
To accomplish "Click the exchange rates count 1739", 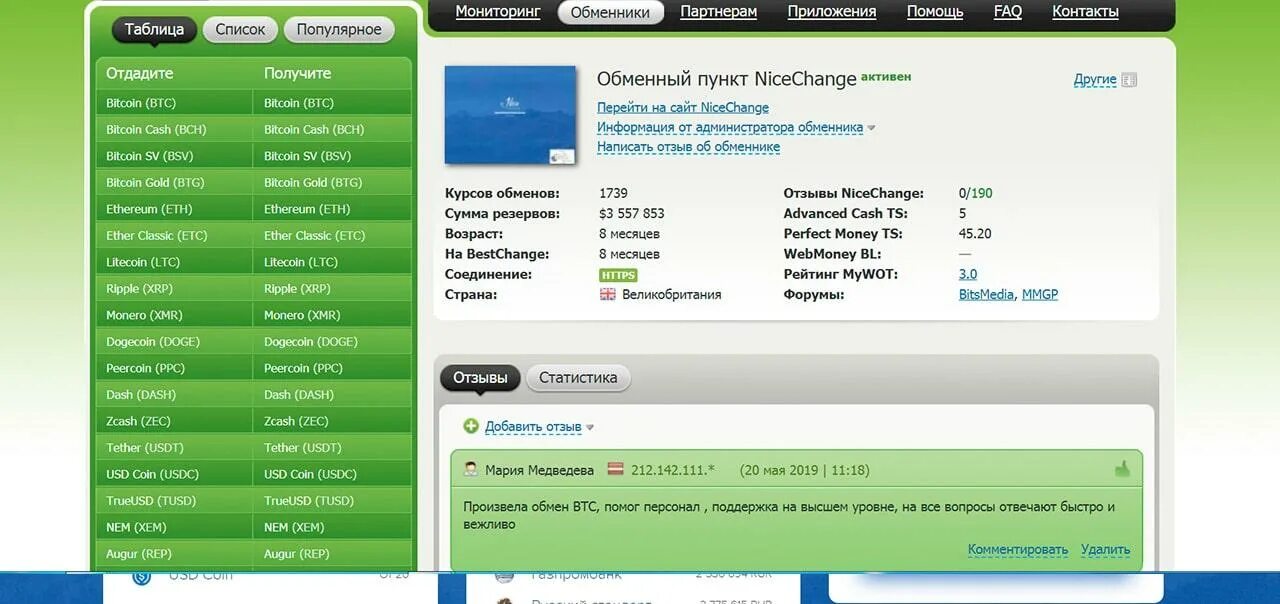I will point(613,194).
